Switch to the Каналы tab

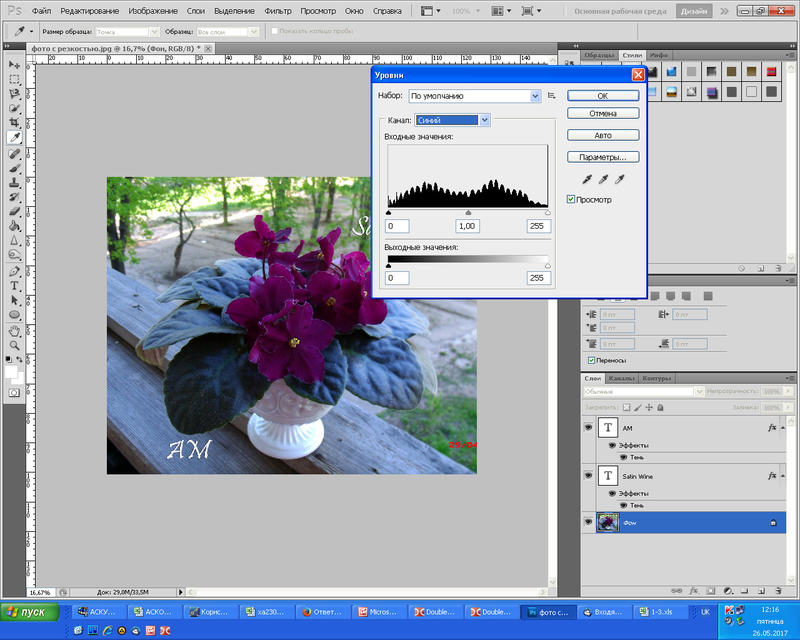[x=622, y=379]
